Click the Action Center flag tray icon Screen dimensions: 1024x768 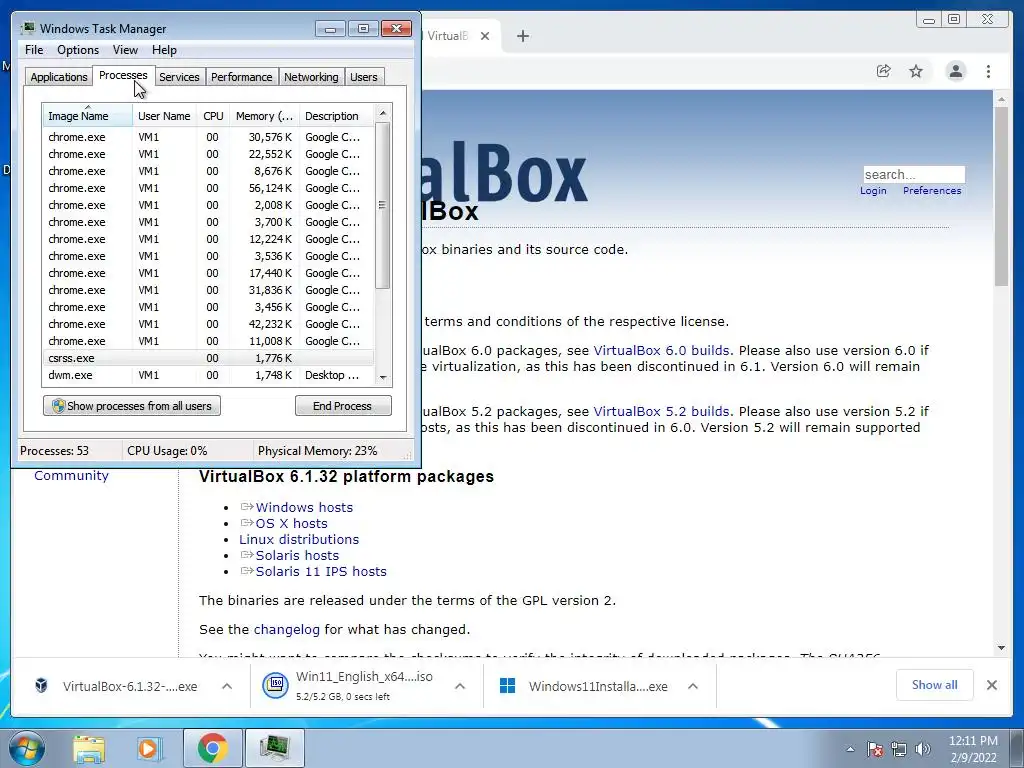click(875, 749)
